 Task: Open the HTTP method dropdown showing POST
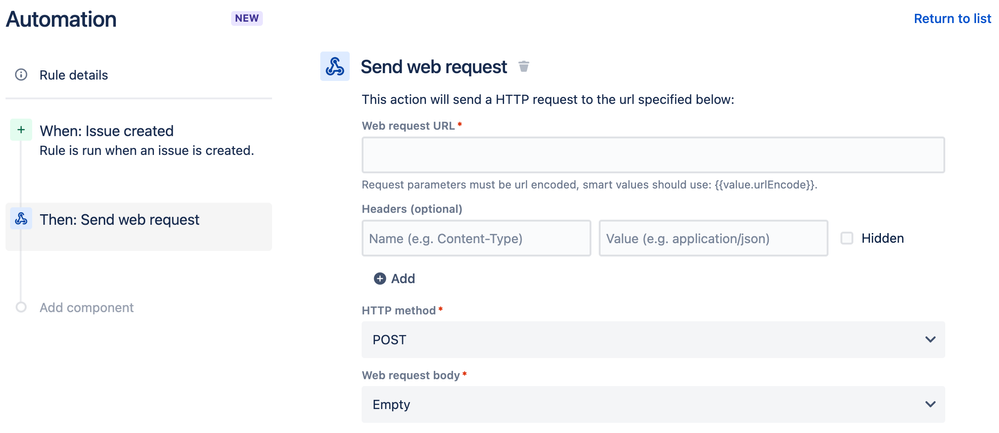(653, 340)
